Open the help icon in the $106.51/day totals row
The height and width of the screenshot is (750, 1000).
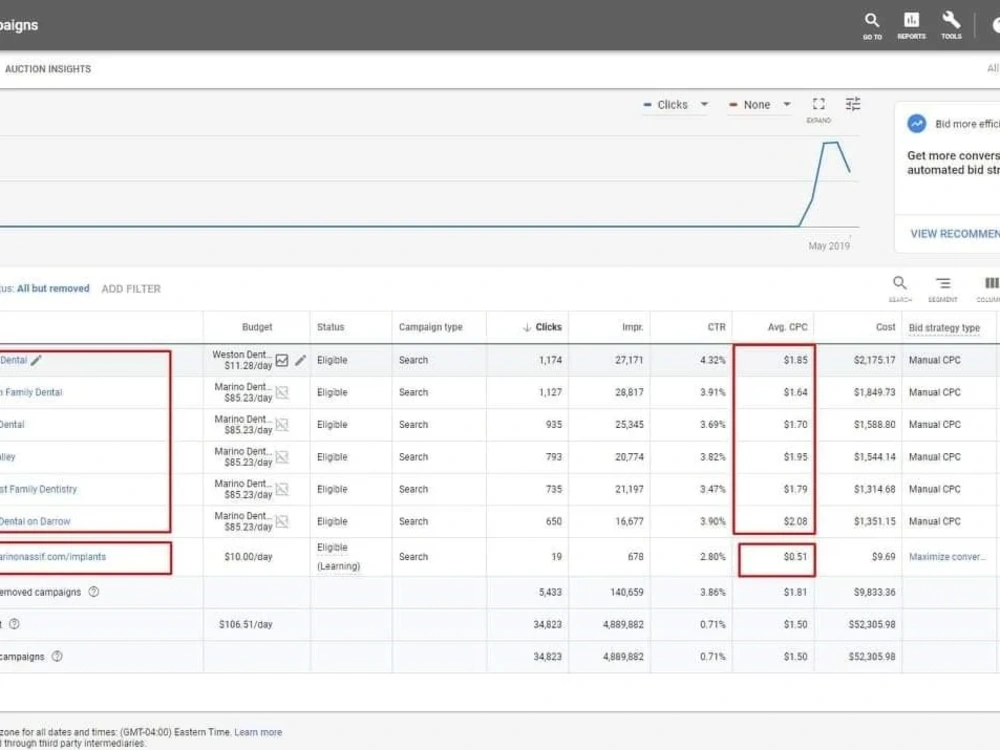14,624
